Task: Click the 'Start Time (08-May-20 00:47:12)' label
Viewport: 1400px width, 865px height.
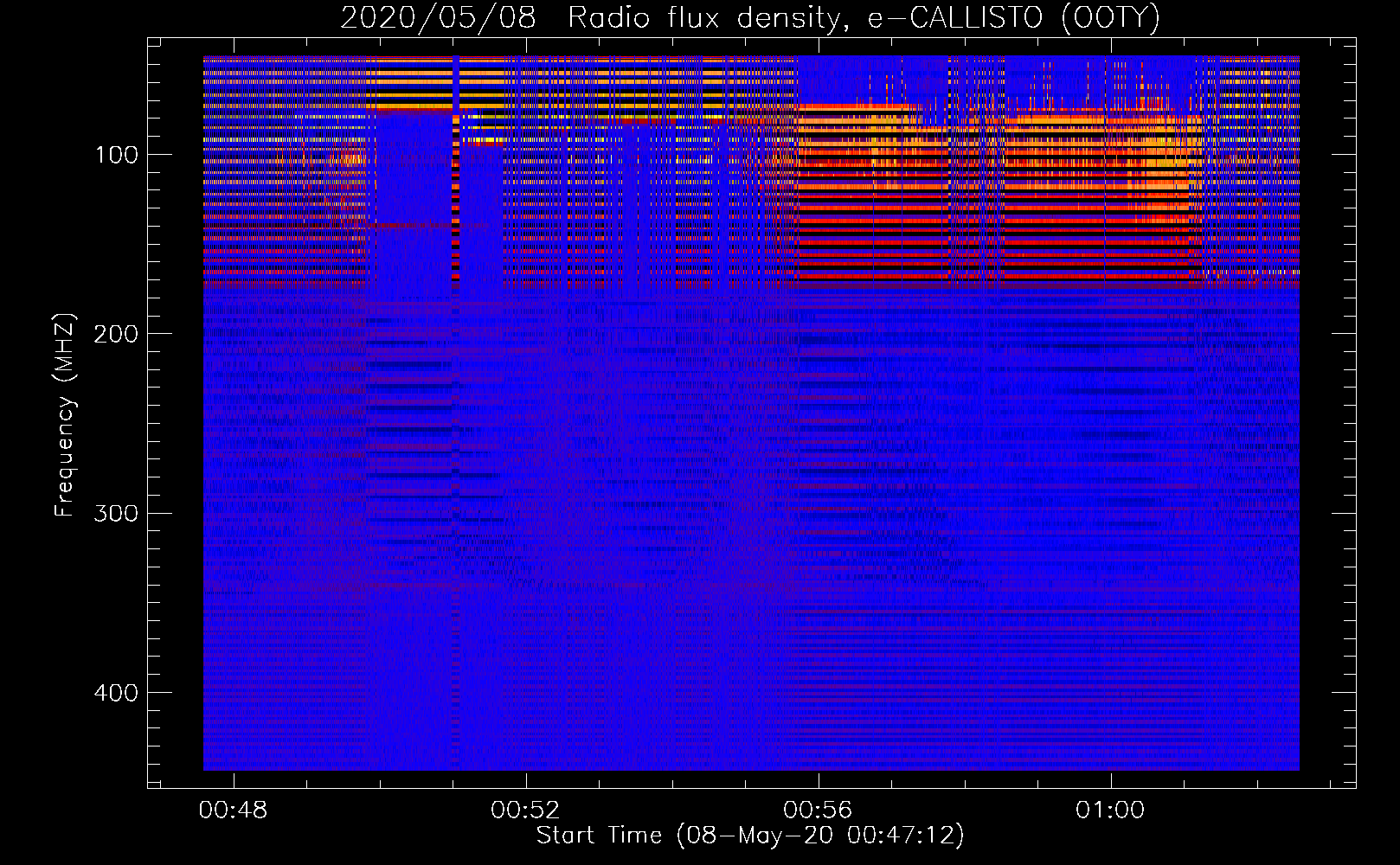Action: [750, 836]
